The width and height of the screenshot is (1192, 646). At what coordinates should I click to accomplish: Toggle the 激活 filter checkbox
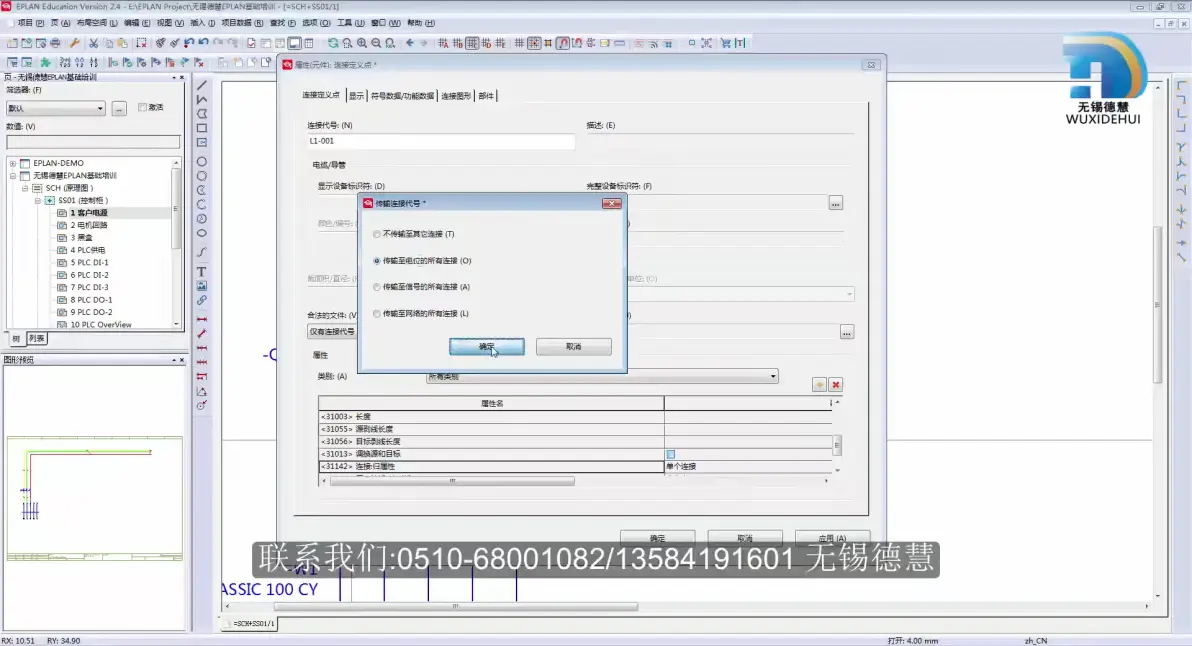[x=142, y=107]
